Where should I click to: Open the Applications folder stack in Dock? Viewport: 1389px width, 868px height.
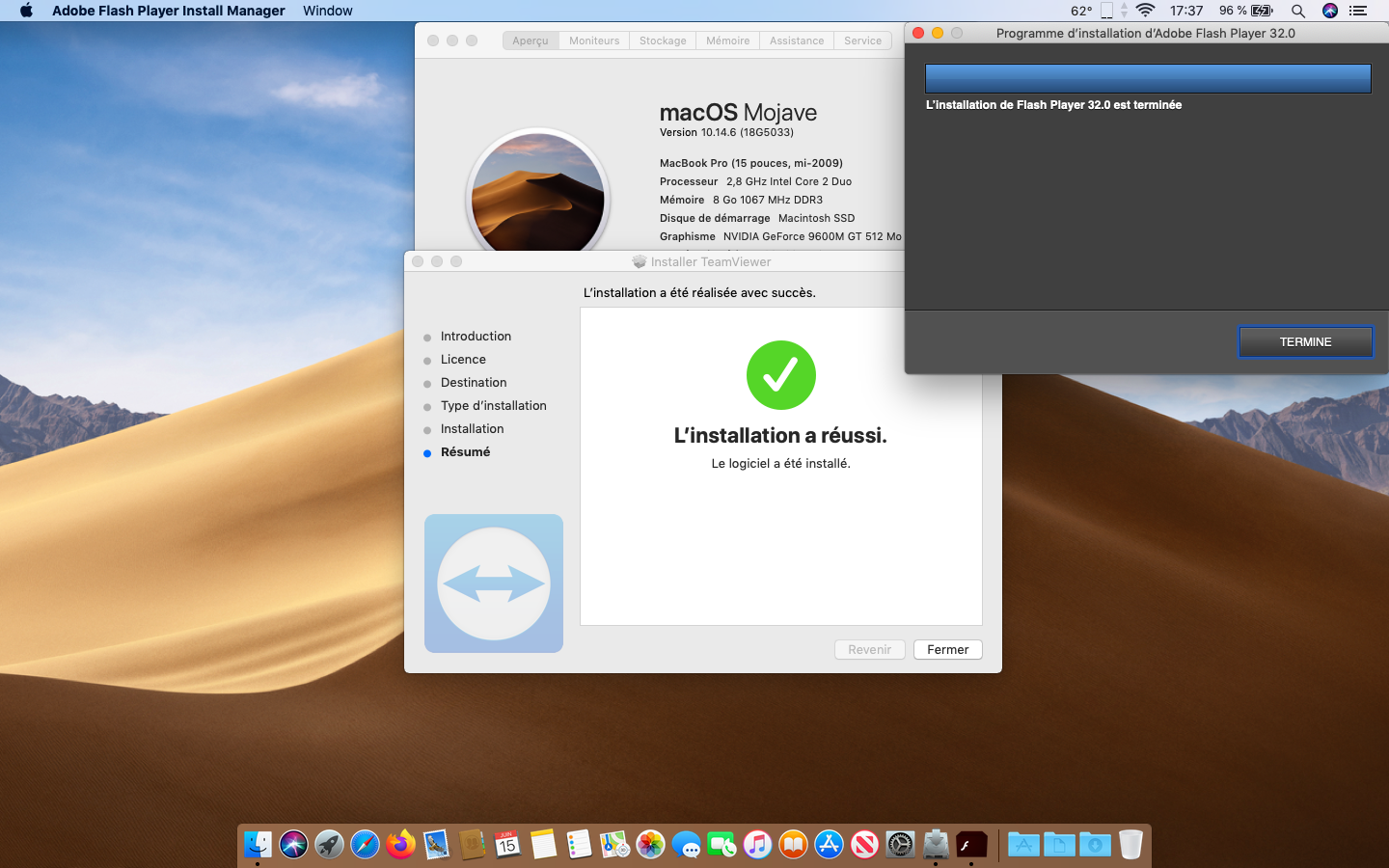tap(1023, 845)
